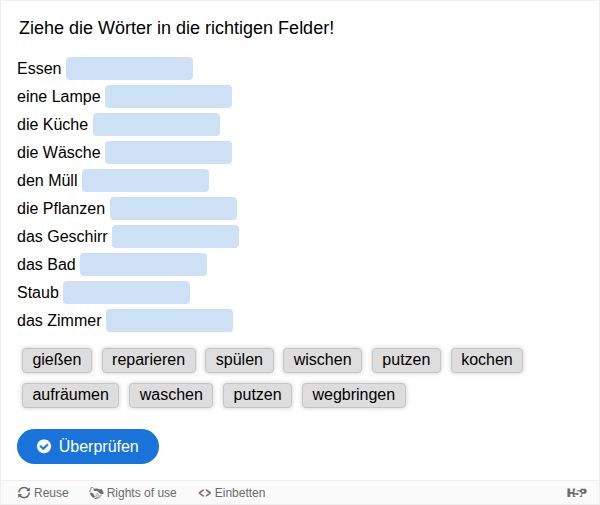600x505 pixels.
Task: Click the Reuse link
Action: [44, 493]
